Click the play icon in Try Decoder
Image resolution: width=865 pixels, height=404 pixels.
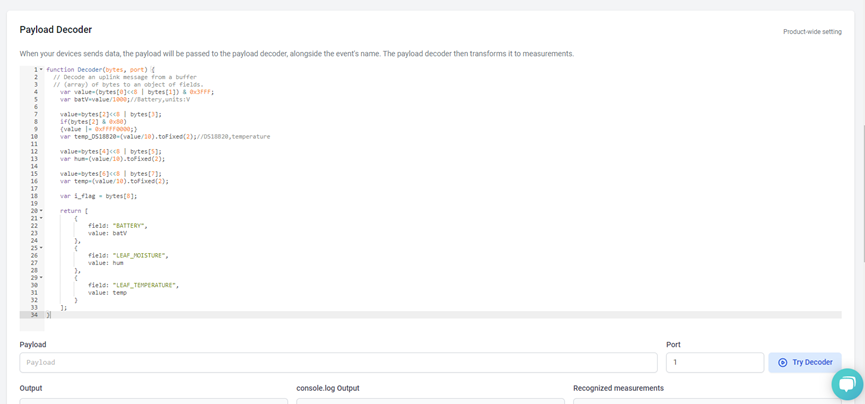click(x=782, y=363)
